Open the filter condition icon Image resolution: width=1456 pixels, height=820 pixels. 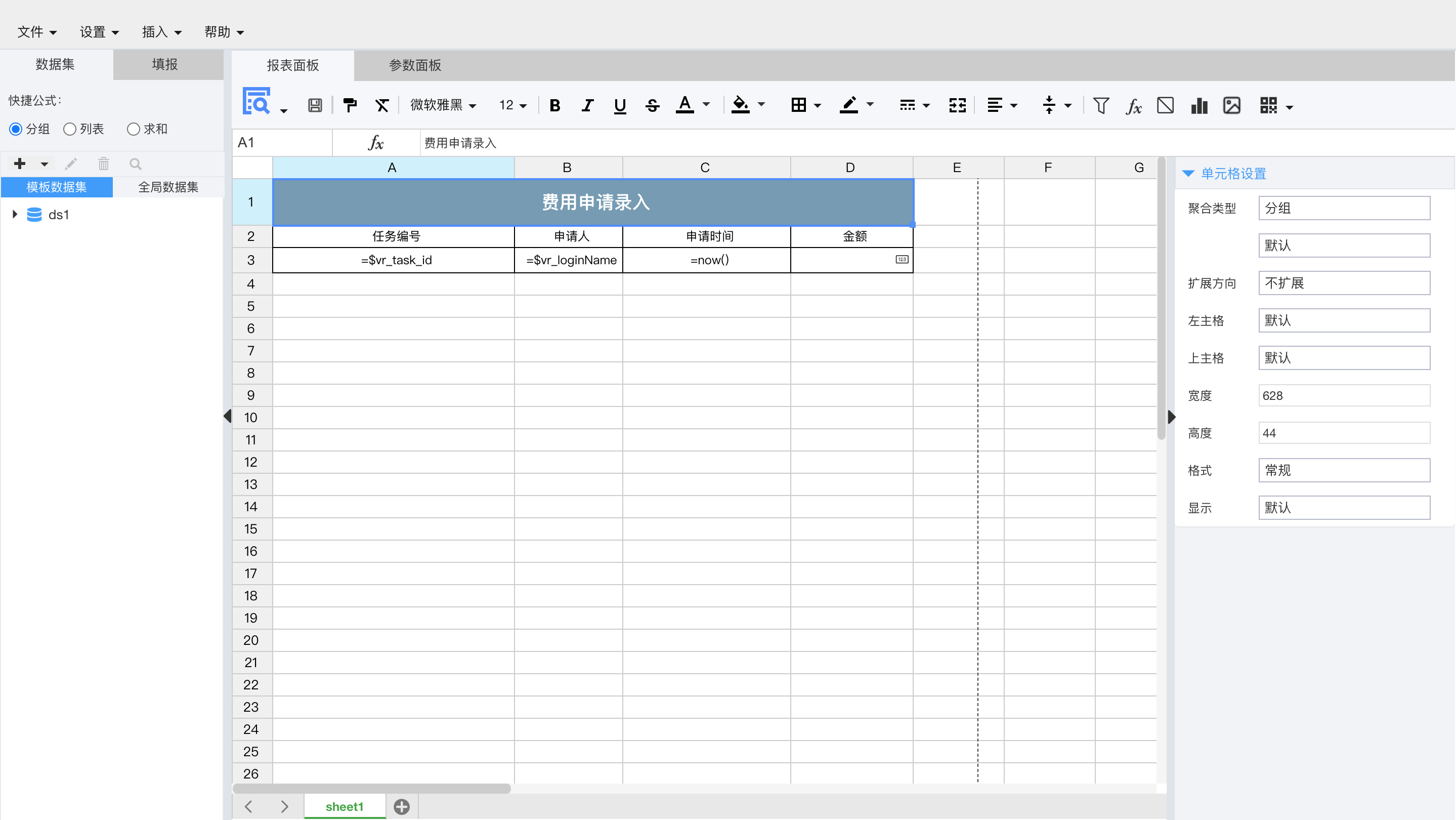point(1100,105)
